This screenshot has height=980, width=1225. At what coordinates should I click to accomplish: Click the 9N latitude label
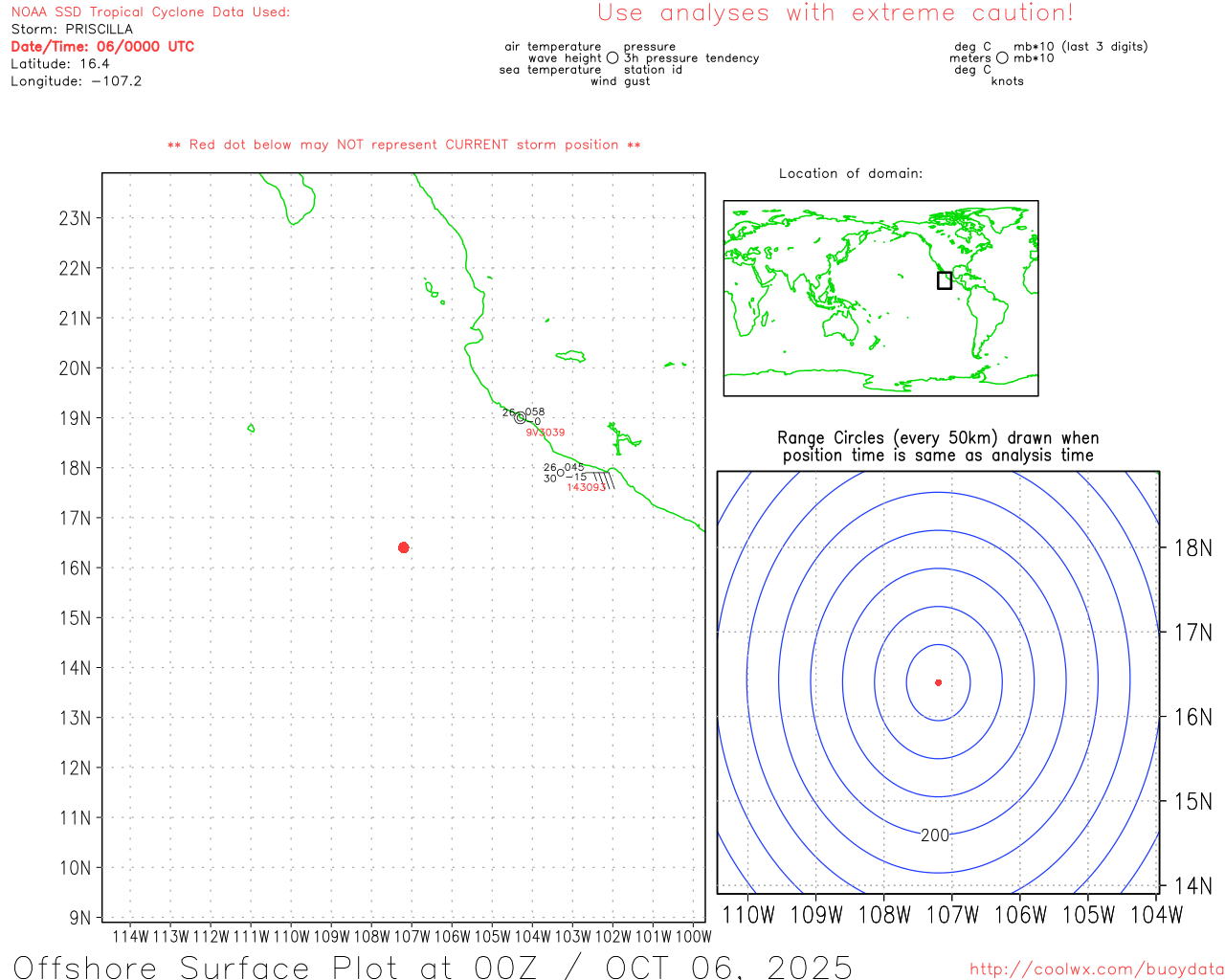click(x=79, y=919)
